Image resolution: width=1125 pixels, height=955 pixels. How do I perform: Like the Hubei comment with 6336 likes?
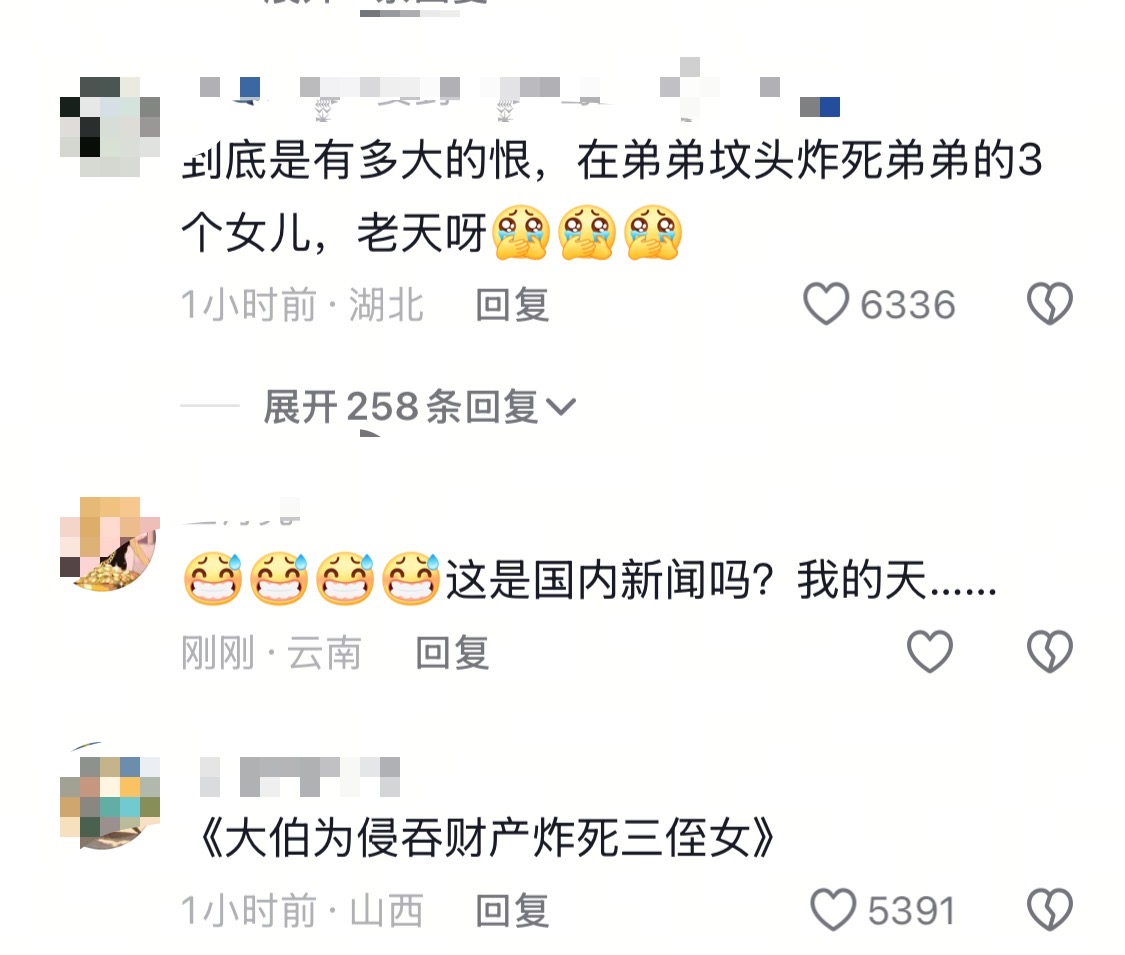pyautogui.click(x=826, y=304)
